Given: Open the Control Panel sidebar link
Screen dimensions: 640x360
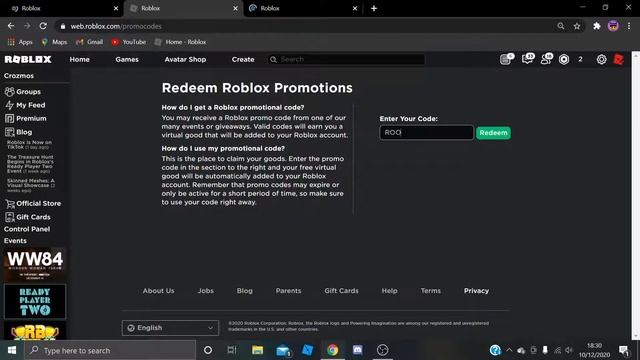Looking at the screenshot, I should point(27,229).
